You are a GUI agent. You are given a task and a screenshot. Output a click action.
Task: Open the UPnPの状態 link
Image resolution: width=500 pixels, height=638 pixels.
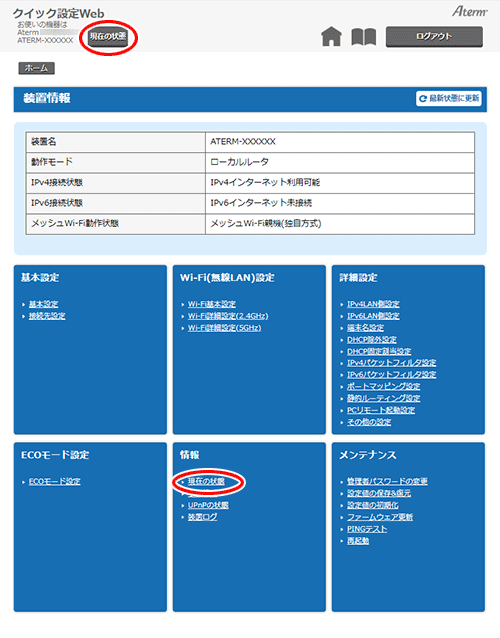(x=208, y=505)
